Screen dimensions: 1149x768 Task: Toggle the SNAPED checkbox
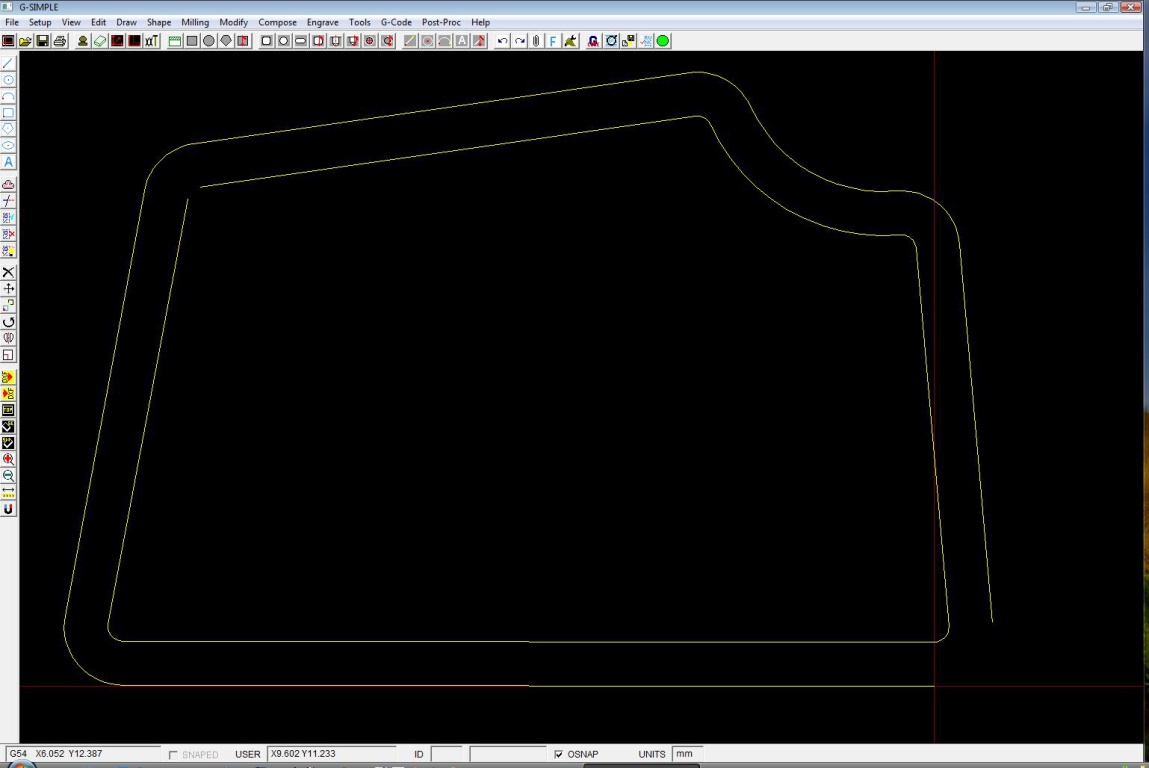pyautogui.click(x=174, y=754)
